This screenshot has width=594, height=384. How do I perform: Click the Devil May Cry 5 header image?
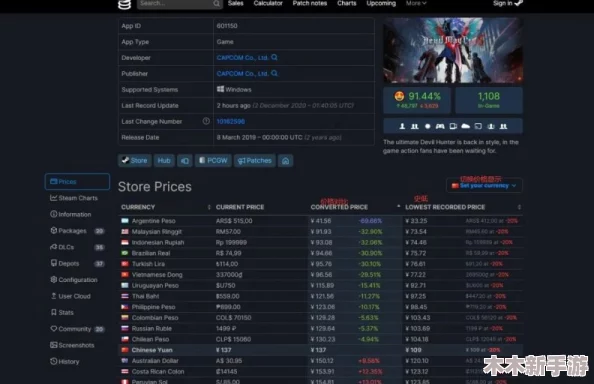point(453,50)
